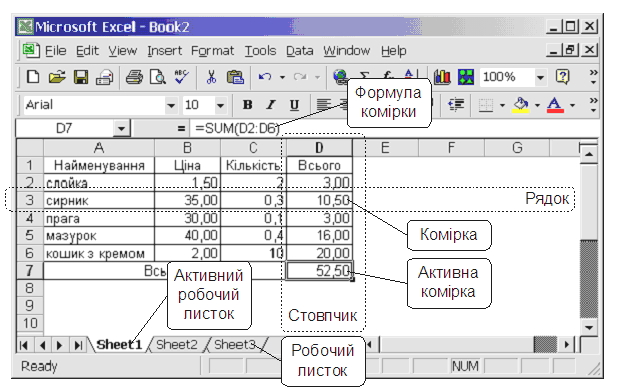This screenshot has height=392, width=618.
Task: Go to next sheet tab arrow
Action: click(x=60, y=346)
